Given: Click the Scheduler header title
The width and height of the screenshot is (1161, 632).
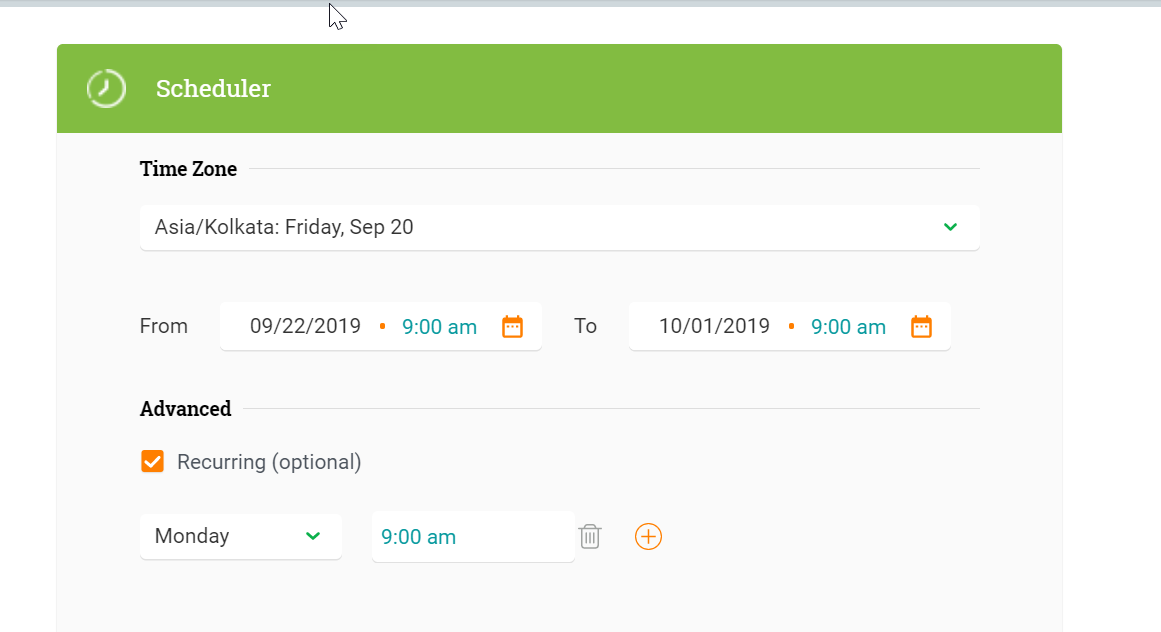Looking at the screenshot, I should pyautogui.click(x=213, y=89).
